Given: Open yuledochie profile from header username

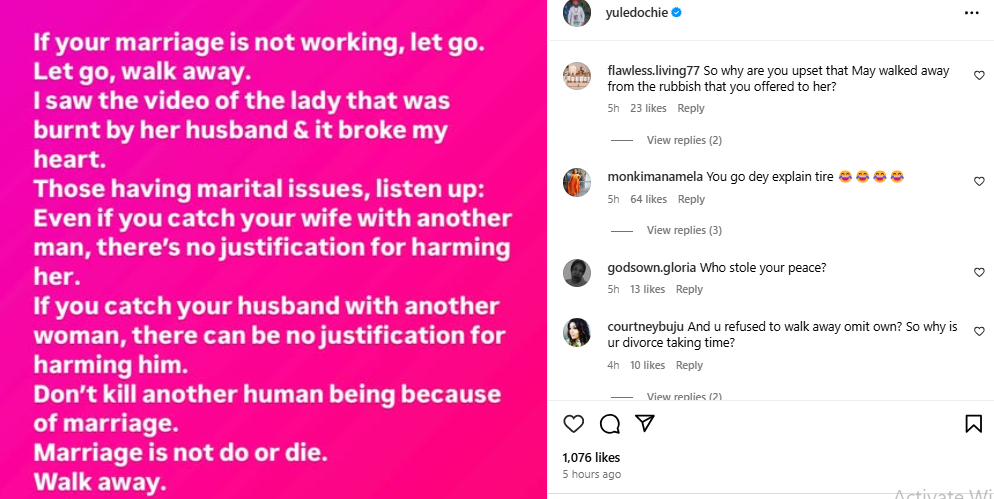Looking at the screenshot, I should (637, 13).
